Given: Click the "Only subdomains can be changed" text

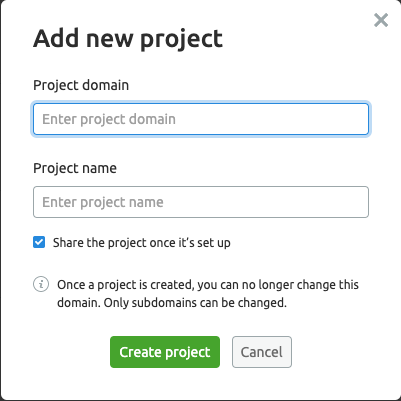Looking at the screenshot, I should (x=195, y=303).
